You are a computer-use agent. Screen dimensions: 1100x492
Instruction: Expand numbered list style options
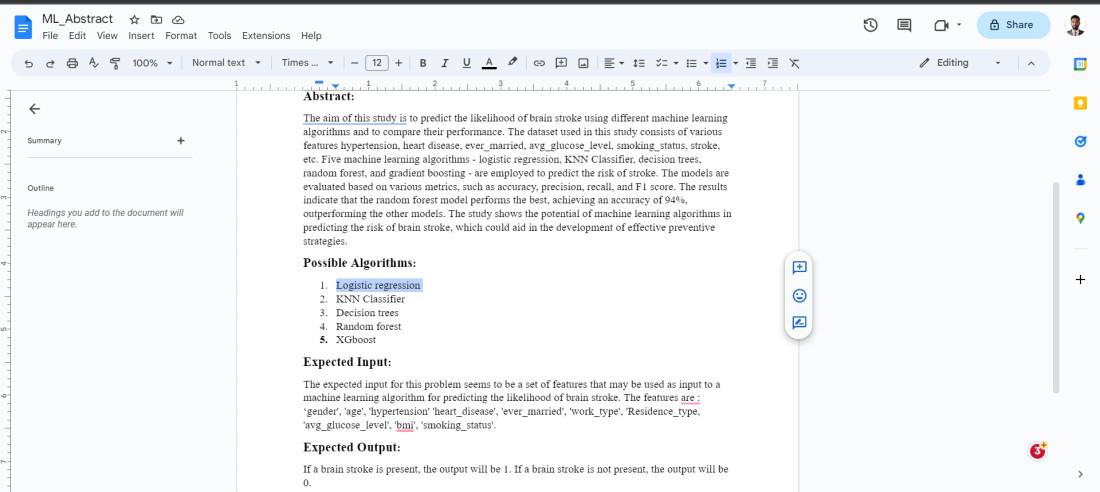pos(736,63)
